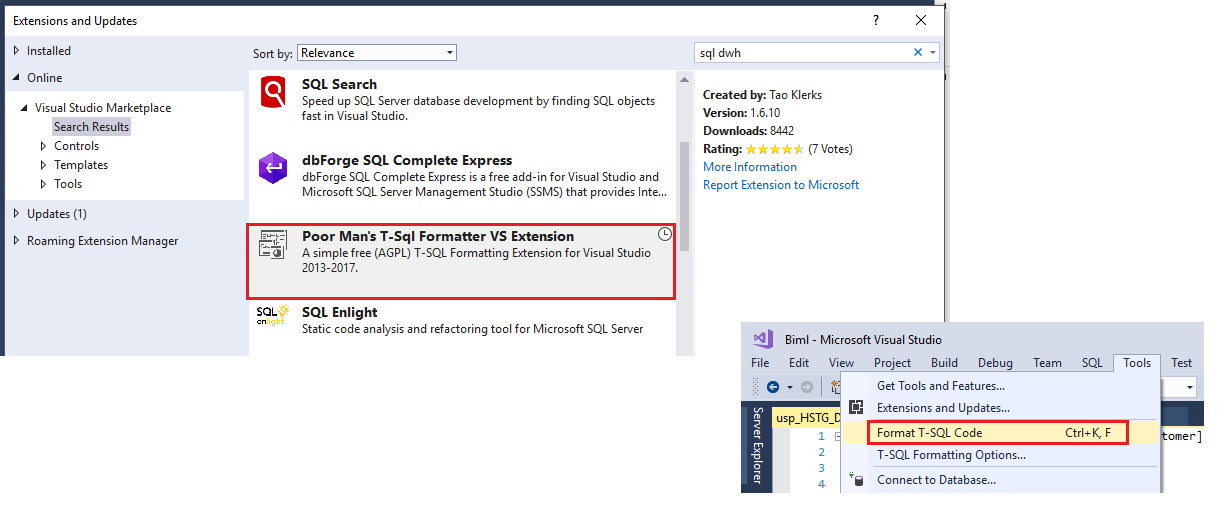Clear the search box with the X icon
The height and width of the screenshot is (518, 1225).
pos(918,53)
